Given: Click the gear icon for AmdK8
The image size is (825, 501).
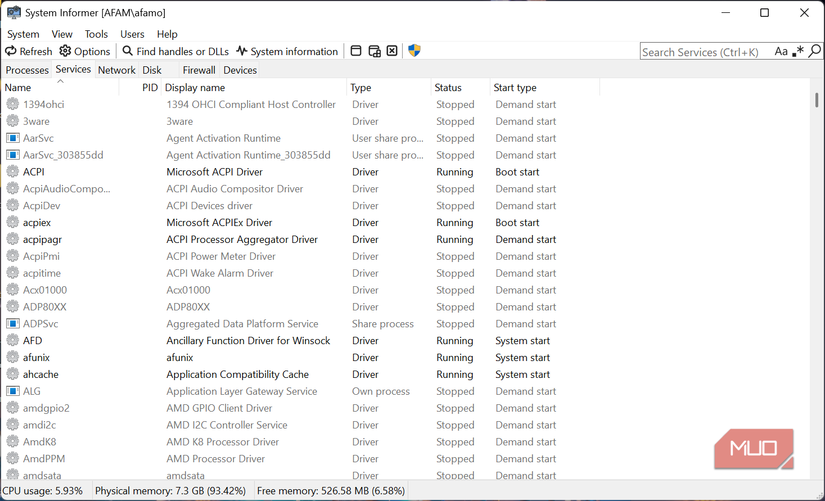Looking at the screenshot, I should pos(13,442).
